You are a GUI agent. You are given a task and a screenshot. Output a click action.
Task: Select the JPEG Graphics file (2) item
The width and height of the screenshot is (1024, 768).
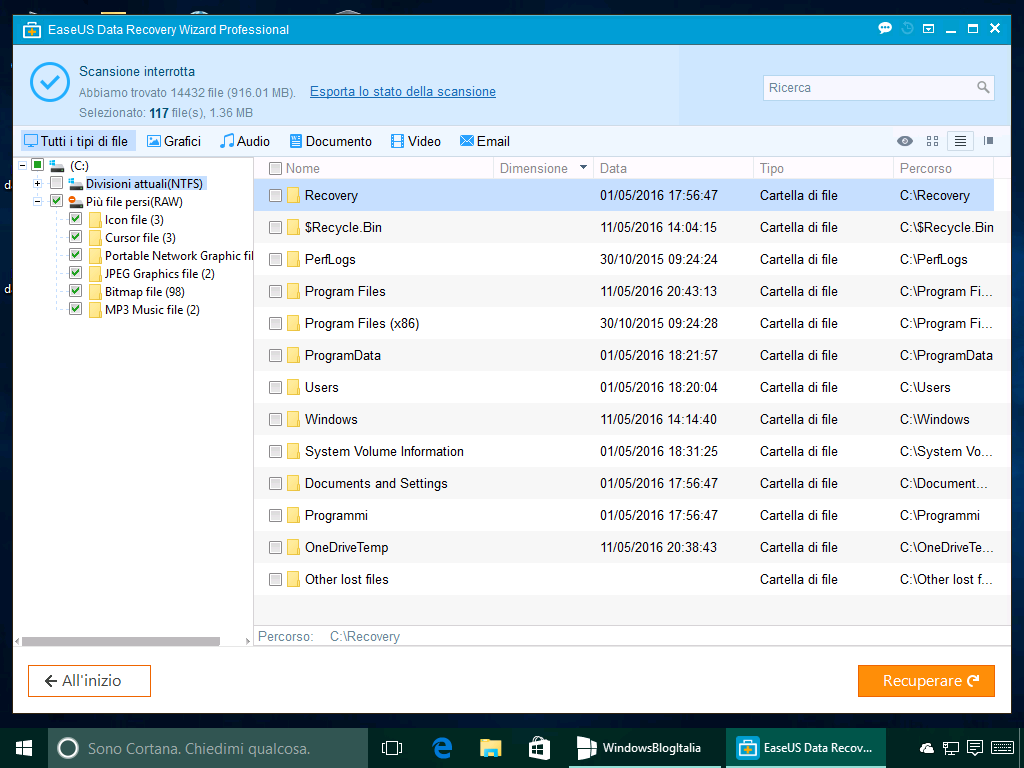pos(159,274)
